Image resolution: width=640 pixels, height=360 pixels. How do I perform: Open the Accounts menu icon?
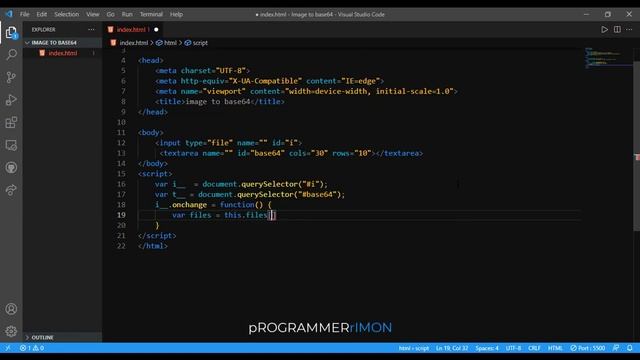pyautogui.click(x=11, y=309)
